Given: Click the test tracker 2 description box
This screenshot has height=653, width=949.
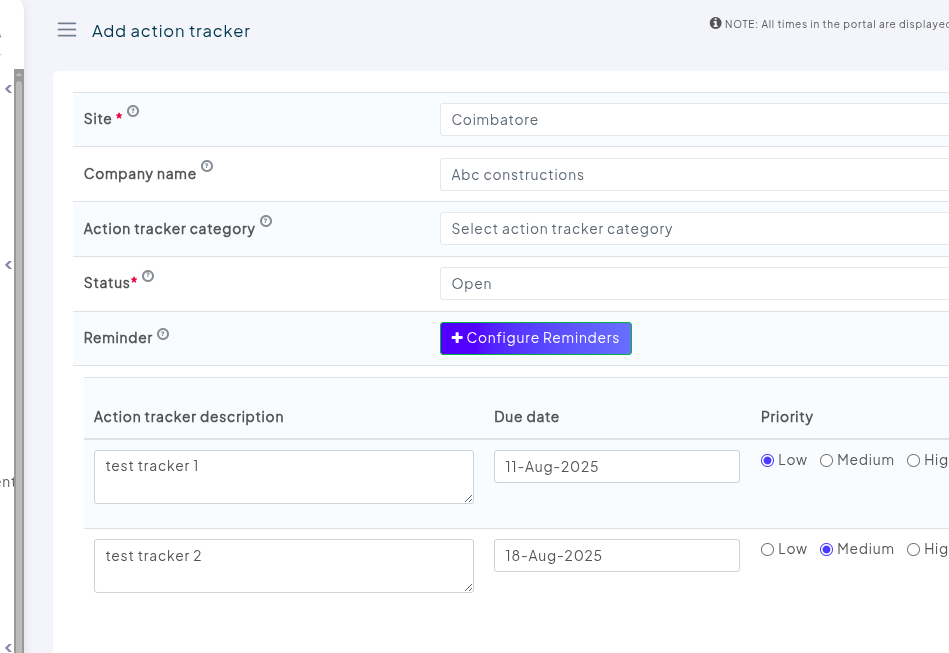Looking at the screenshot, I should point(283,566).
